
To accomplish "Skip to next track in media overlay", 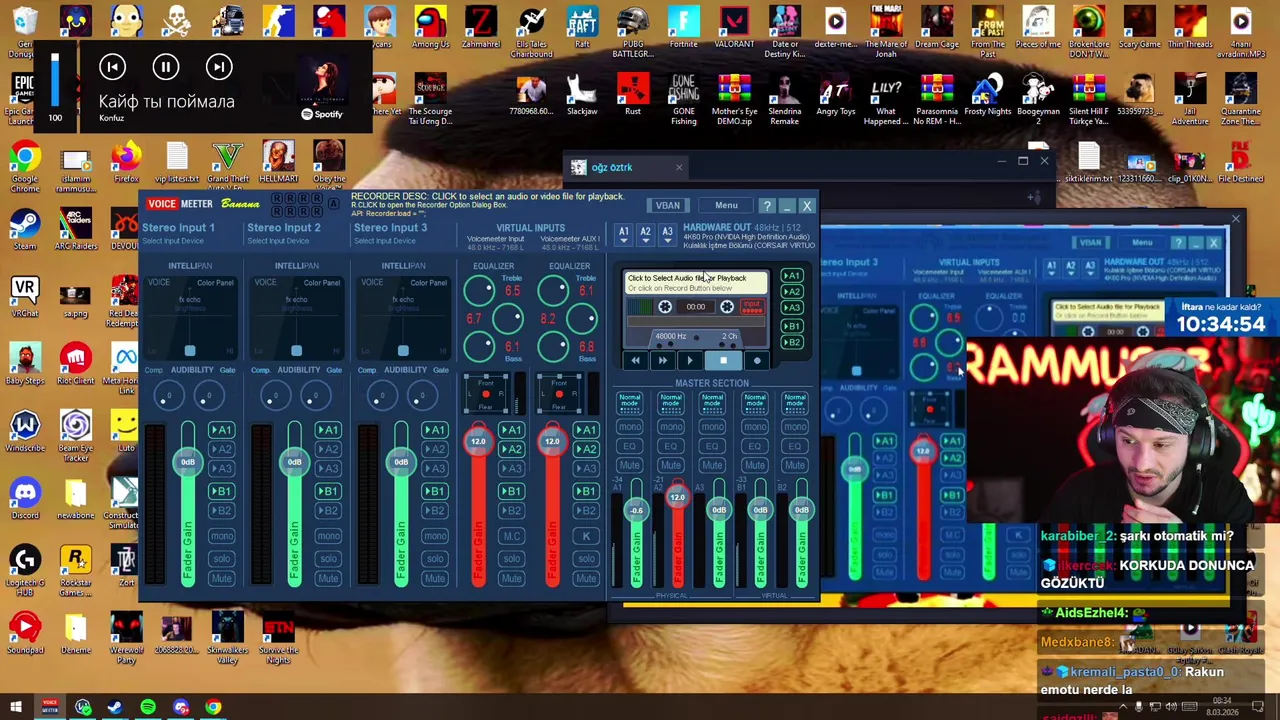I will pyautogui.click(x=219, y=67).
